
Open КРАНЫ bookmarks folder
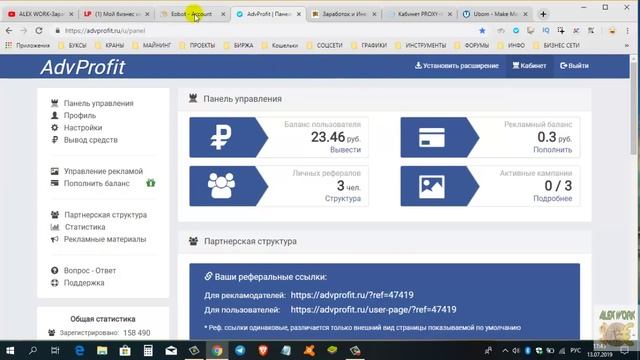[x=109, y=45]
